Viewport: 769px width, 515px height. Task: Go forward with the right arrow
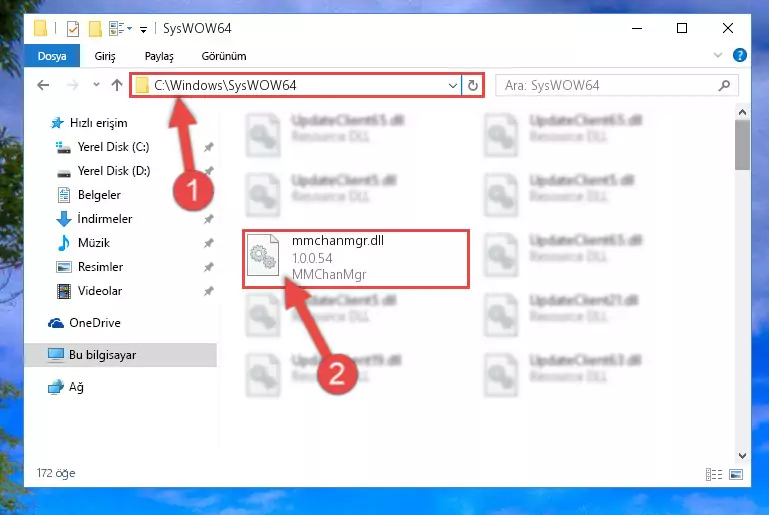pos(73,85)
